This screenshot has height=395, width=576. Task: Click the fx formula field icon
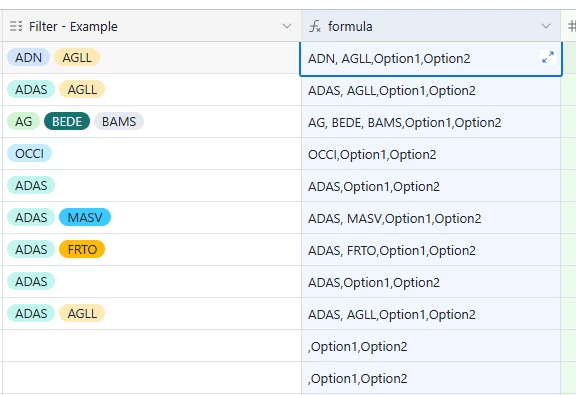315,26
